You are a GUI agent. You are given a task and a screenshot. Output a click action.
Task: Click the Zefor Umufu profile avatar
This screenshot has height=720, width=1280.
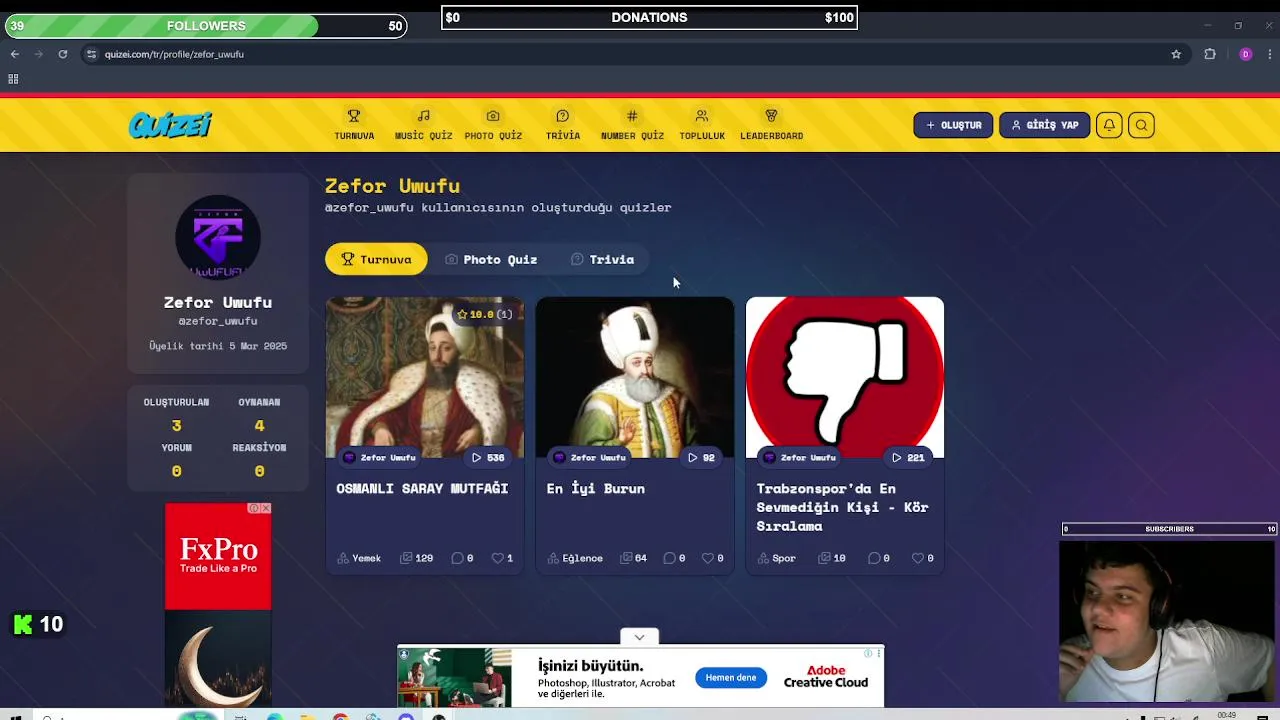[x=218, y=237]
